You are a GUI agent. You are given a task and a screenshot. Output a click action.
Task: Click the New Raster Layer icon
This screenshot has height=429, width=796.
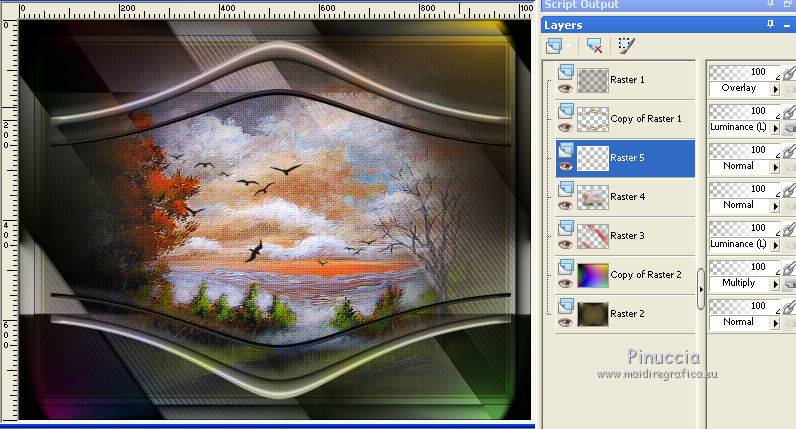(x=554, y=46)
